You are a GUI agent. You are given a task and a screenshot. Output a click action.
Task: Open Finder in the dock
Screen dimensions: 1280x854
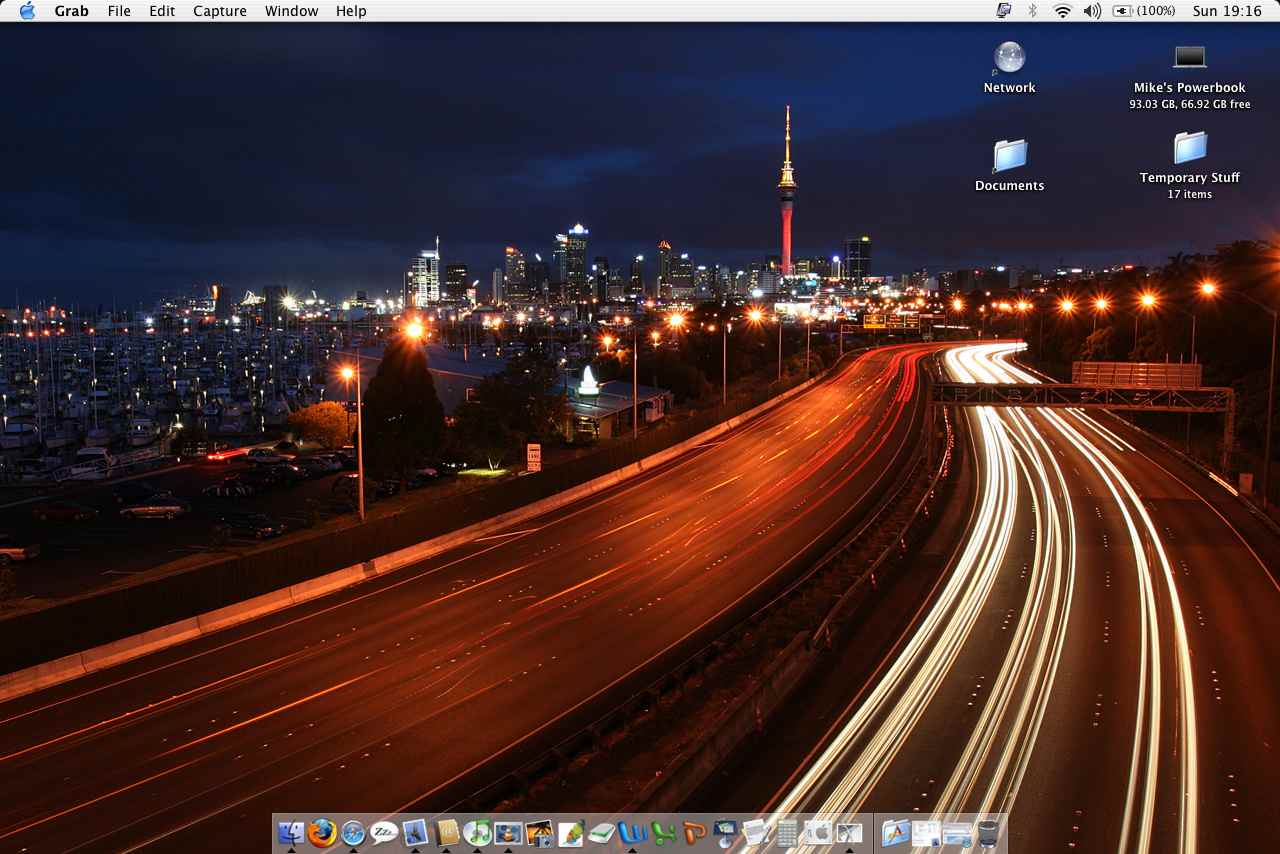click(x=291, y=832)
